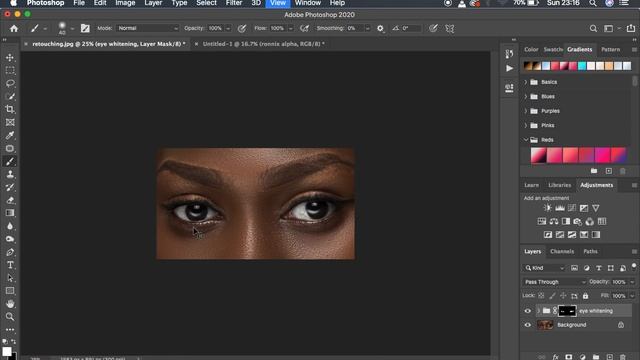Toggle lock transparent pixels

[x=541, y=296]
